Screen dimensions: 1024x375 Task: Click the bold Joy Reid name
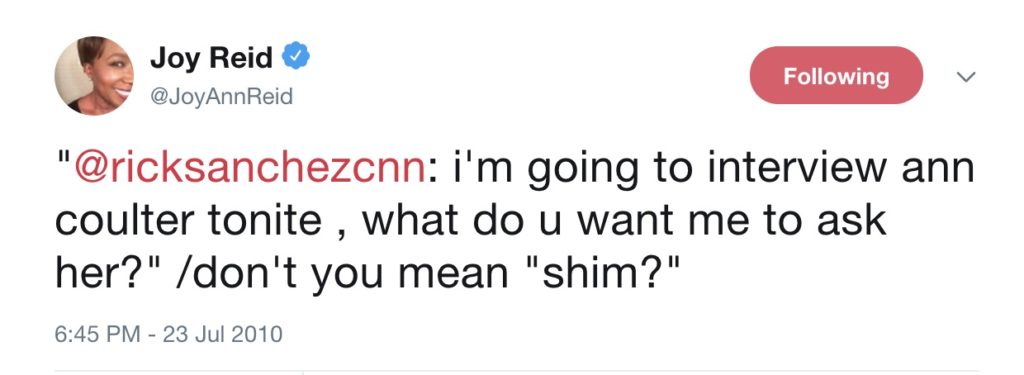(x=212, y=58)
